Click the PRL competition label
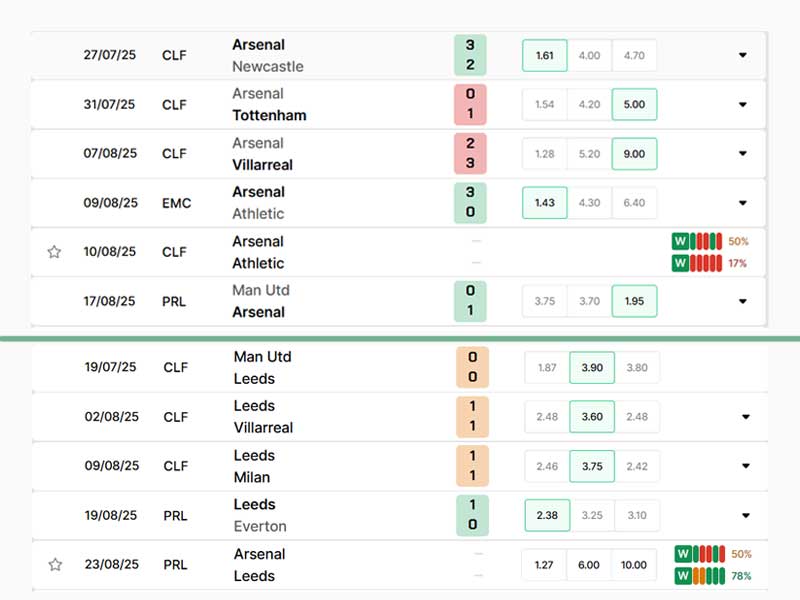This screenshot has height=600, width=800. click(x=176, y=301)
